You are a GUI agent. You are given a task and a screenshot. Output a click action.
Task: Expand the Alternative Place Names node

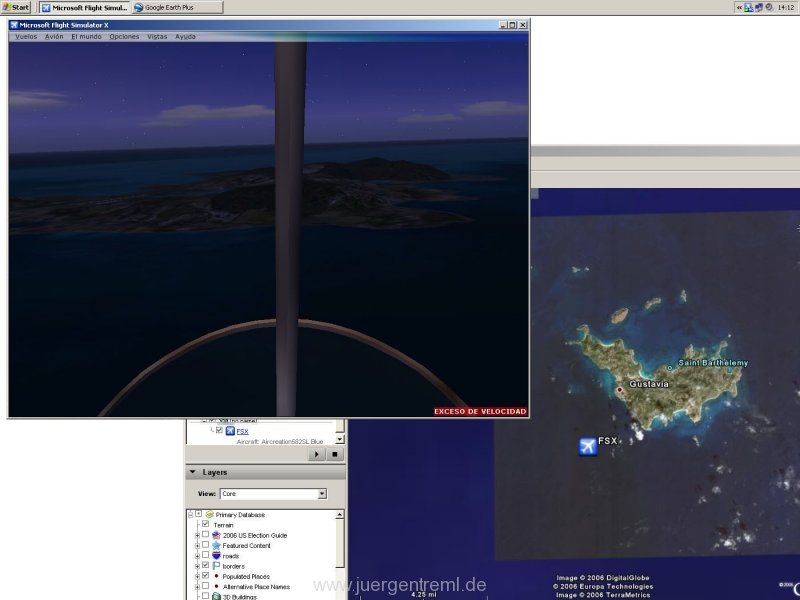[x=197, y=587]
